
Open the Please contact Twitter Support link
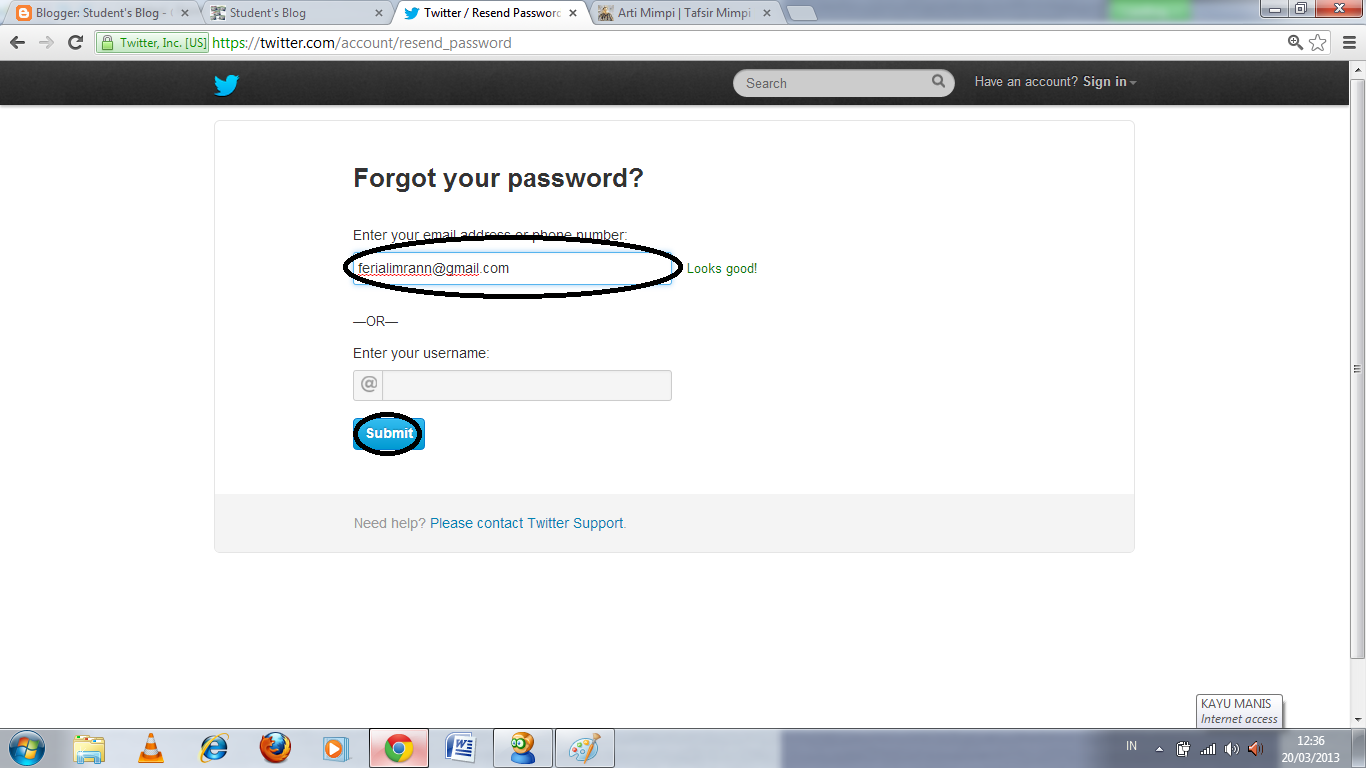(x=527, y=523)
